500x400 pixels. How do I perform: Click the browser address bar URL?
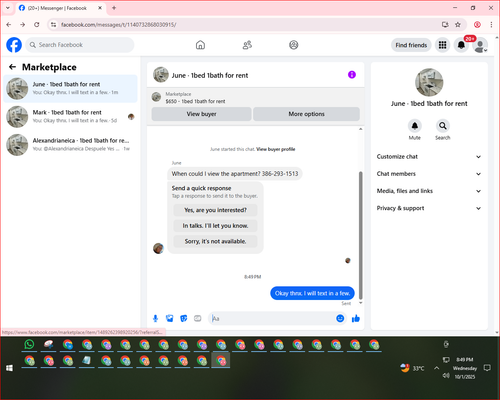point(119,25)
